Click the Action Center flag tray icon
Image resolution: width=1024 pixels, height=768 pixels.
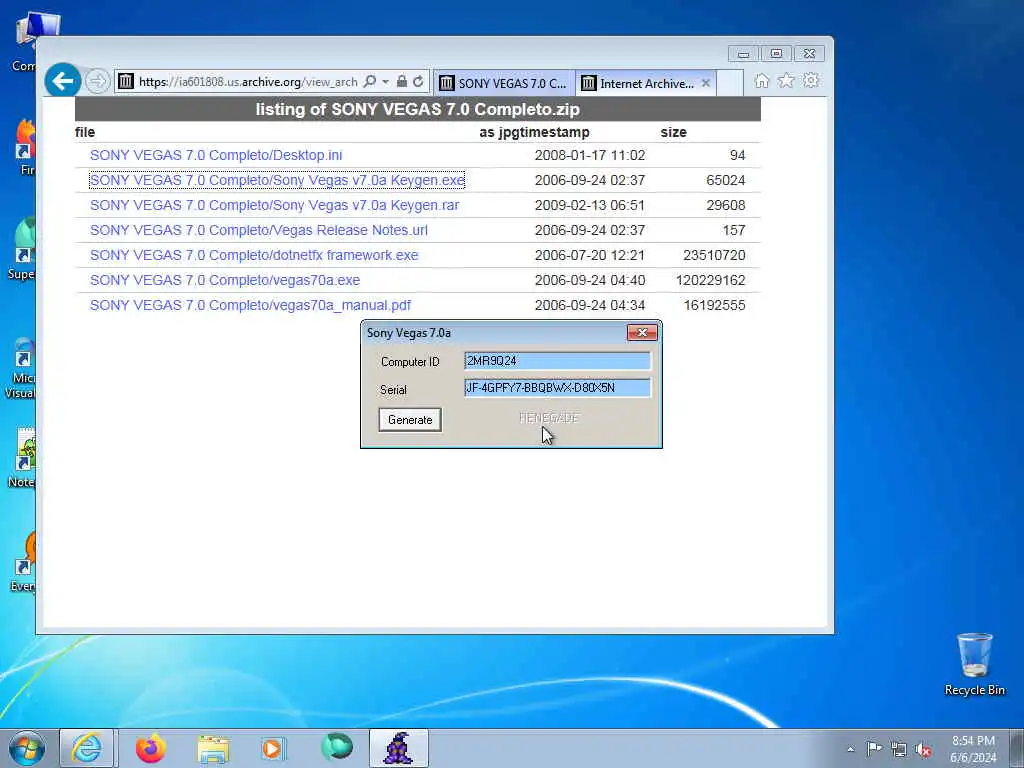click(874, 748)
